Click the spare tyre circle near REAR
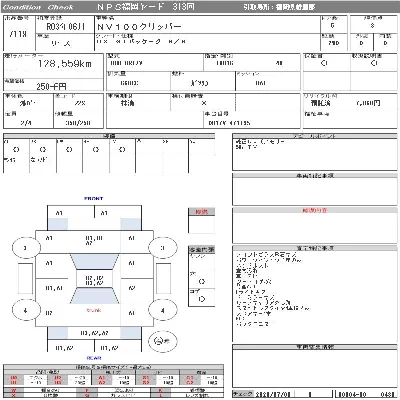This screenshot has height=400, width=400. [x=163, y=341]
